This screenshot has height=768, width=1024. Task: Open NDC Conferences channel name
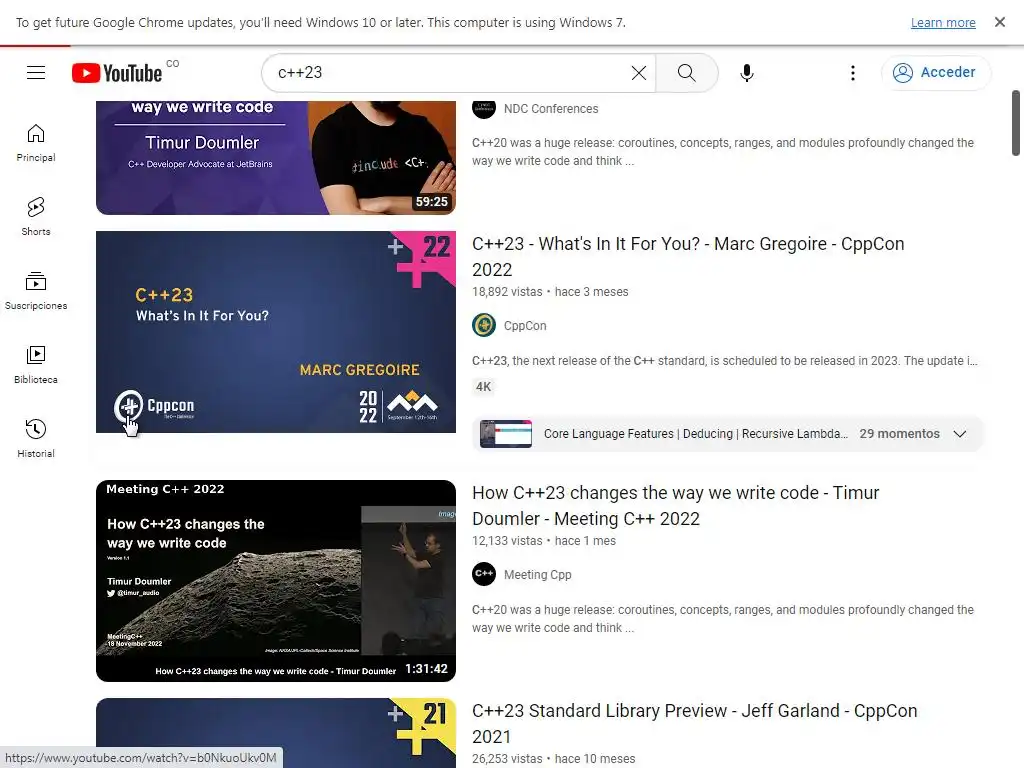pyautogui.click(x=551, y=108)
